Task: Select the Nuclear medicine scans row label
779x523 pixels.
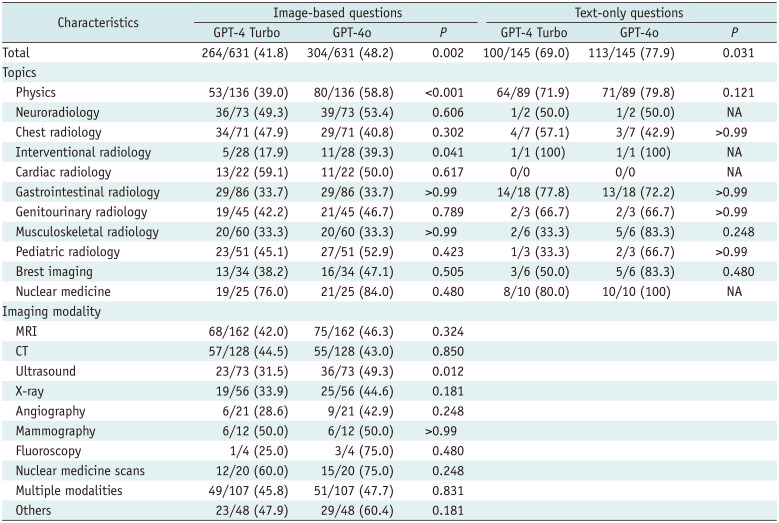Action: click(80, 471)
